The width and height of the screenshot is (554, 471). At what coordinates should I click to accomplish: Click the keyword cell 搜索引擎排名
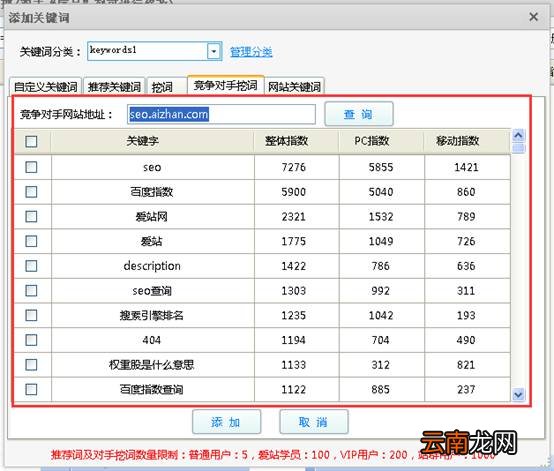click(x=152, y=315)
